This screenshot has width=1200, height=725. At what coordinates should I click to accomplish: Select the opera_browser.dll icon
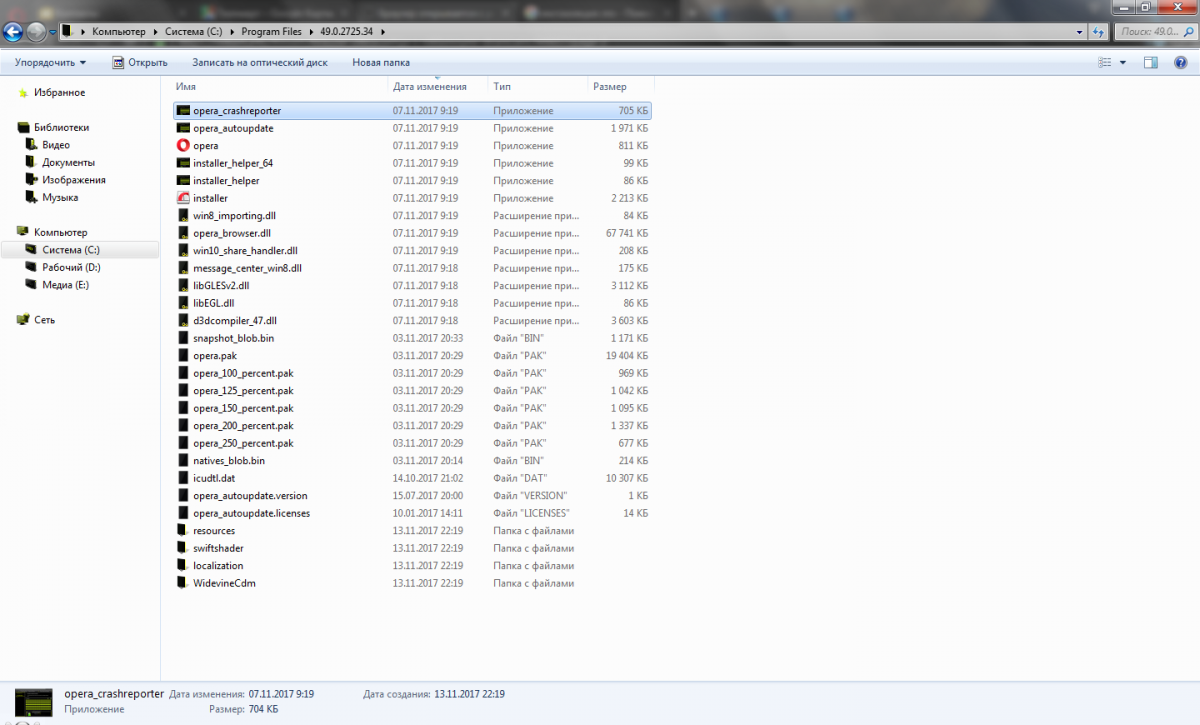click(183, 233)
